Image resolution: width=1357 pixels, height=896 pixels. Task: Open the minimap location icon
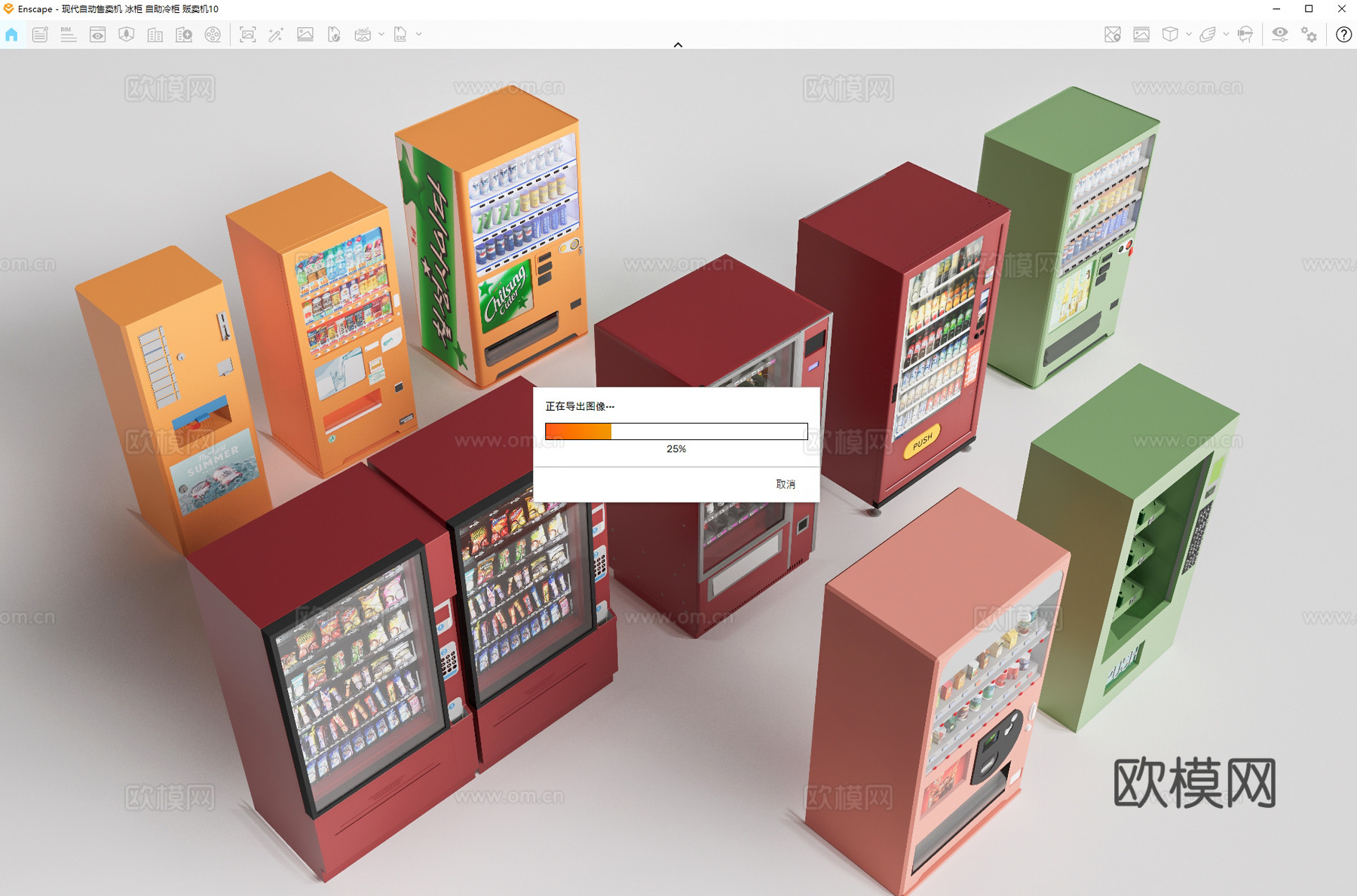point(1113,35)
